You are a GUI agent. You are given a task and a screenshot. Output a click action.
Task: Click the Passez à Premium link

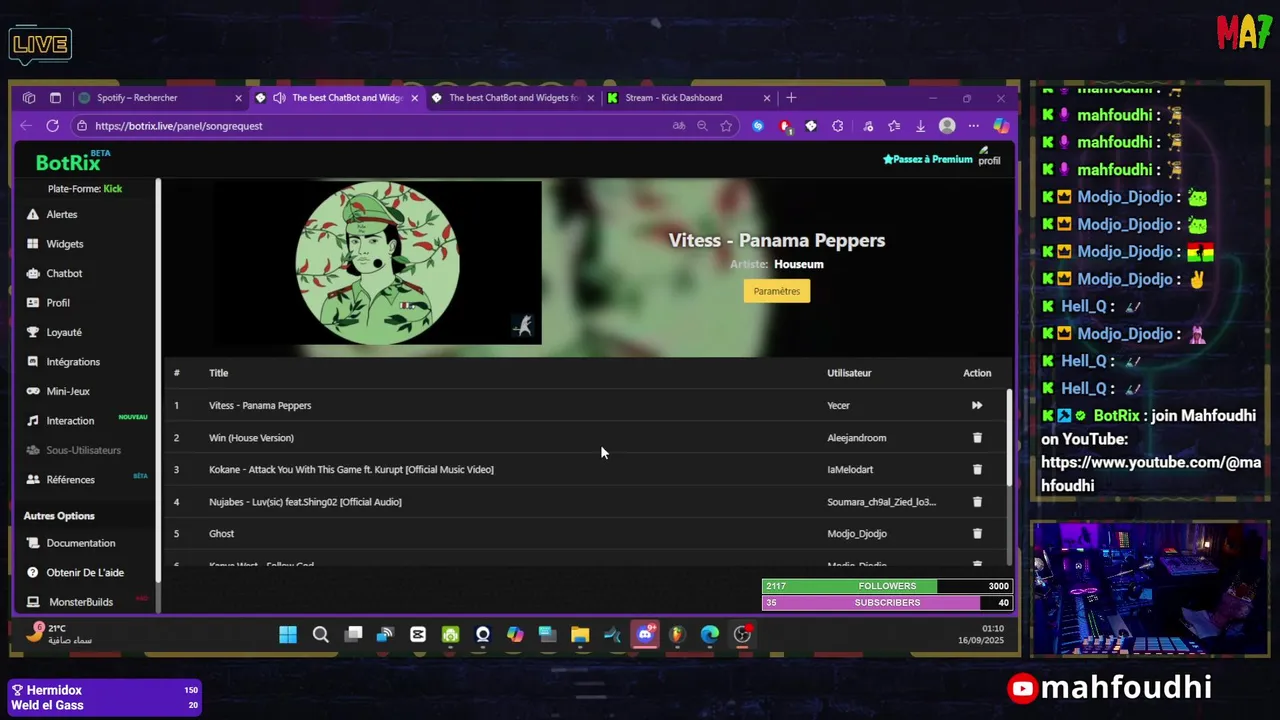pyautogui.click(x=927, y=159)
